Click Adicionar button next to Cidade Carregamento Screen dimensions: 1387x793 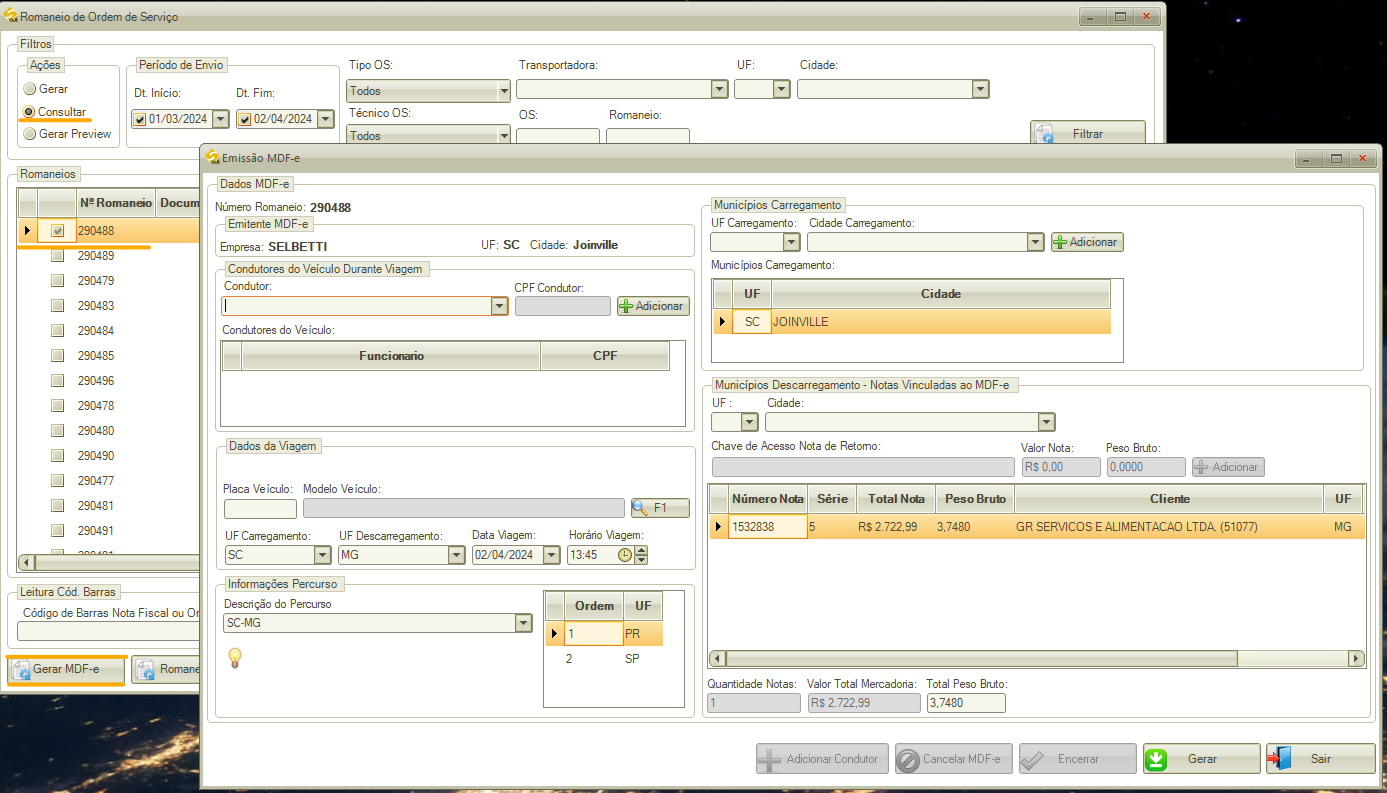1087,242
